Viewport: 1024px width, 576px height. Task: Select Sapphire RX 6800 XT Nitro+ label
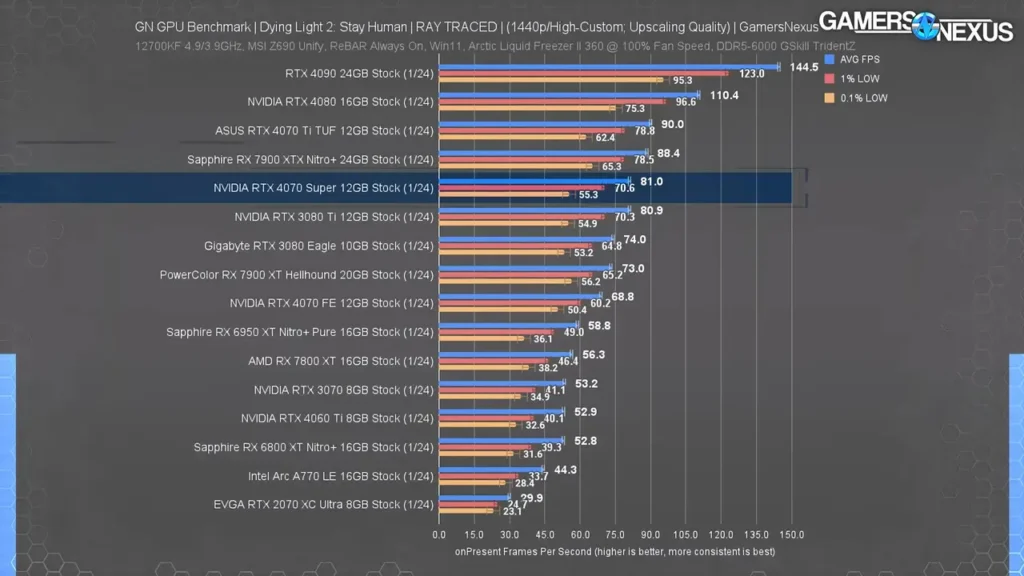click(313, 447)
